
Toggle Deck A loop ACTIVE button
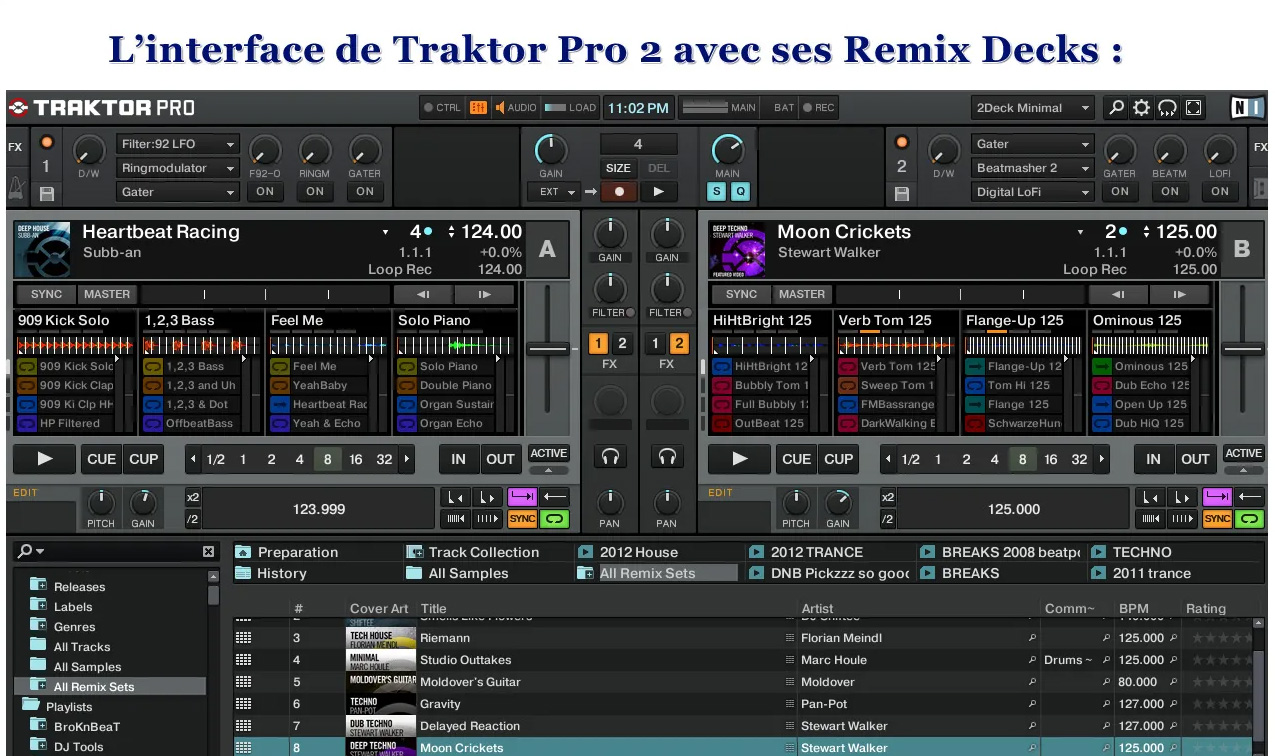pyautogui.click(x=548, y=453)
